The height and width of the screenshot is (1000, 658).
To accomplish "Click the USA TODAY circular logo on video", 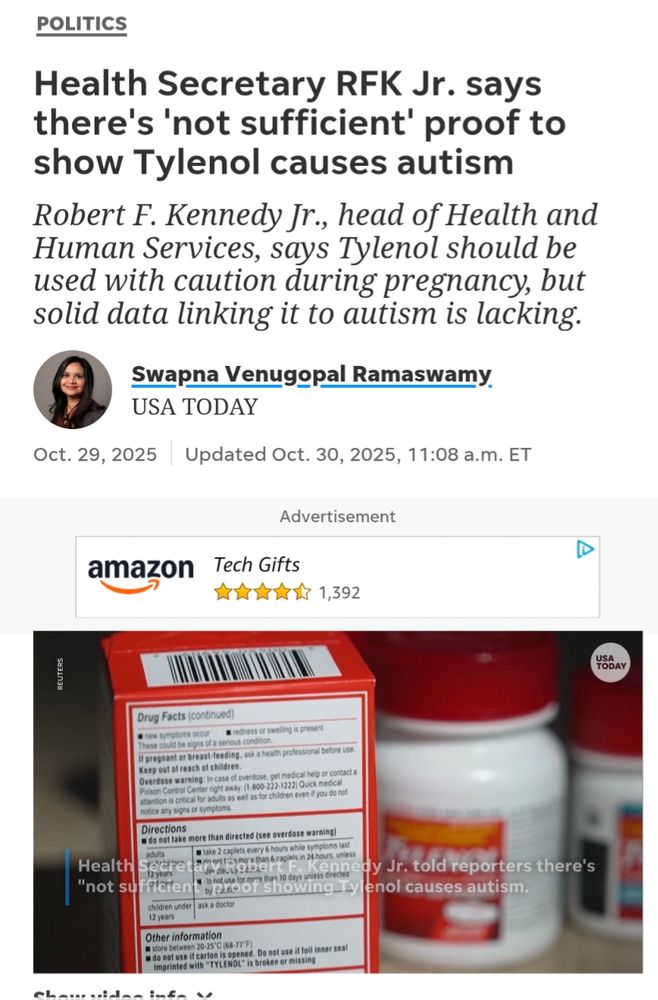I will tap(610, 662).
